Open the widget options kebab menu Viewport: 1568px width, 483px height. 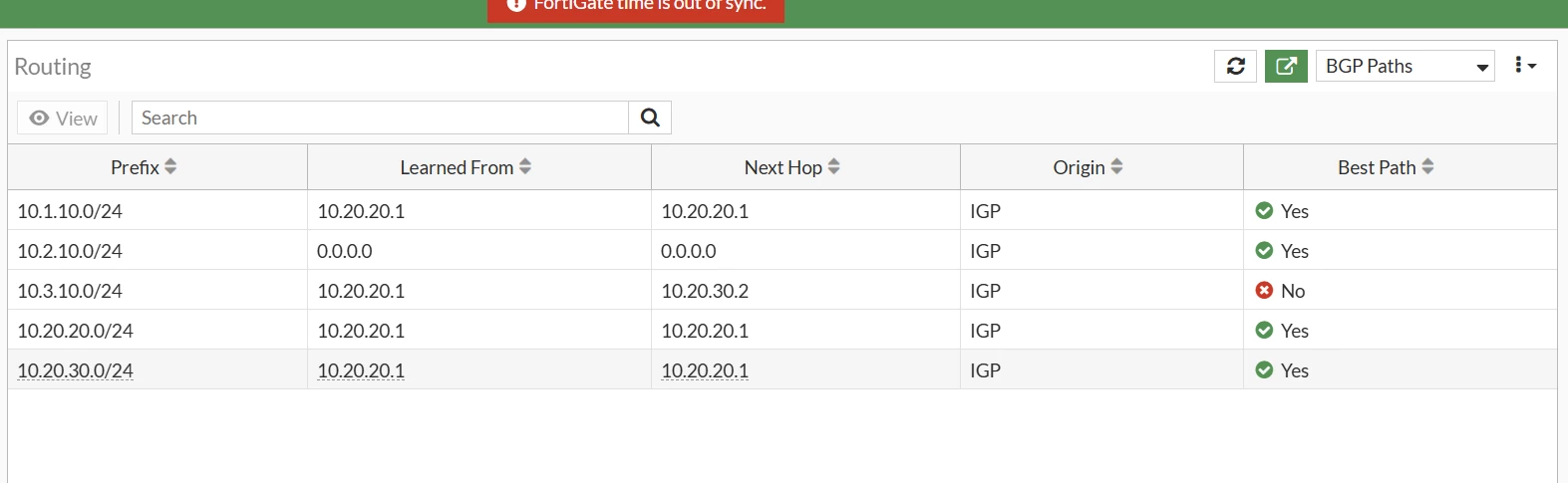coord(1525,66)
